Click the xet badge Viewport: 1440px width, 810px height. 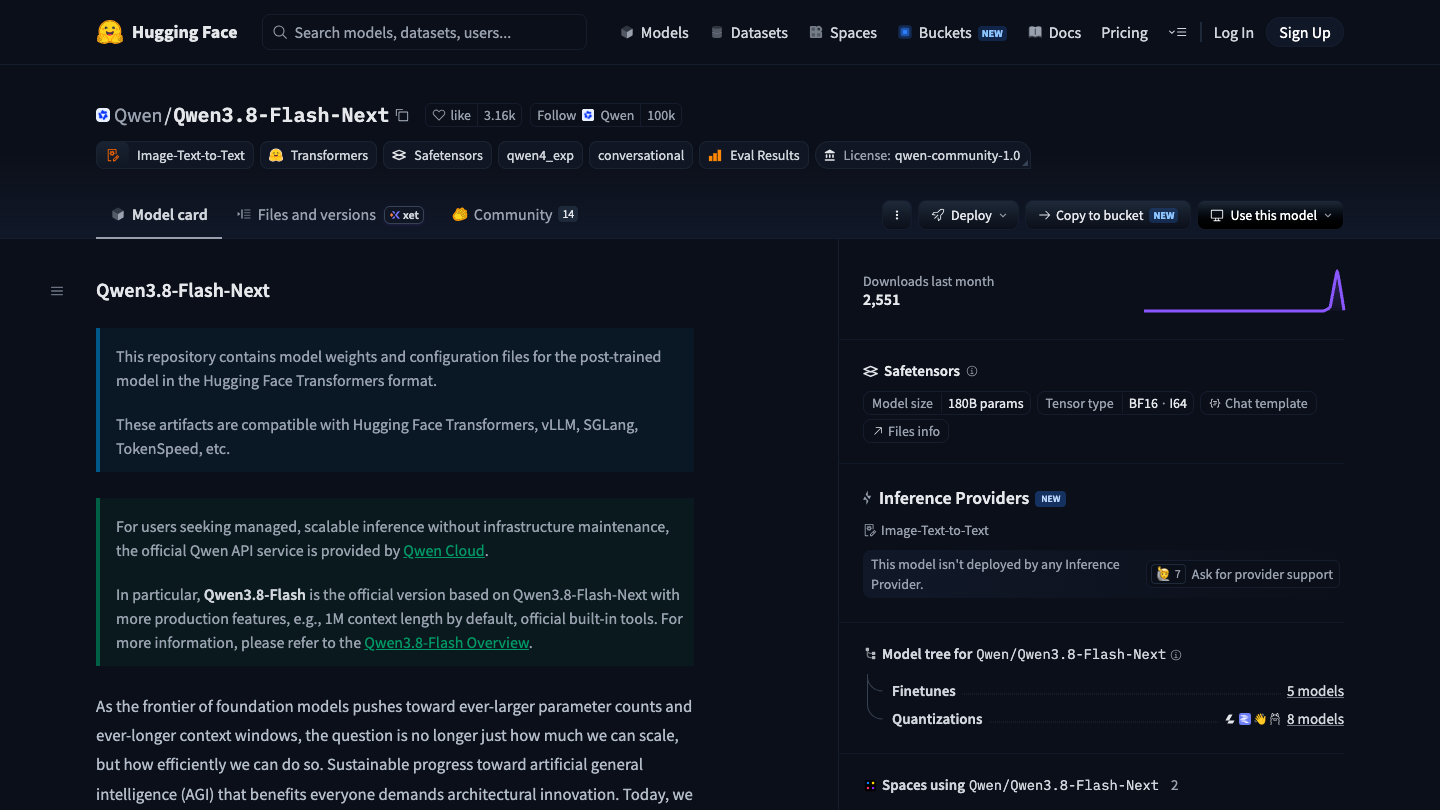click(x=404, y=215)
